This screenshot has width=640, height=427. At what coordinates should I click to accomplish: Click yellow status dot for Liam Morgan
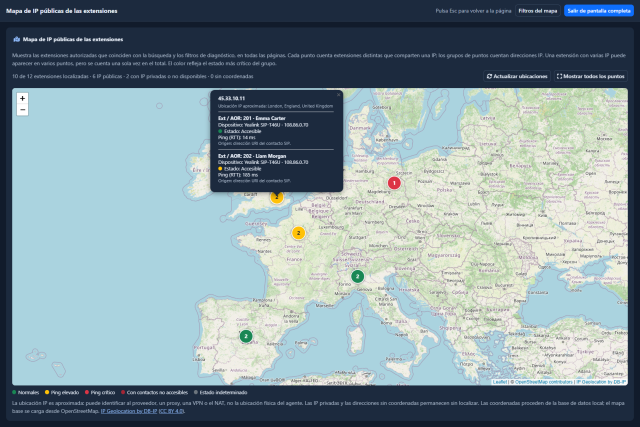pos(220,169)
